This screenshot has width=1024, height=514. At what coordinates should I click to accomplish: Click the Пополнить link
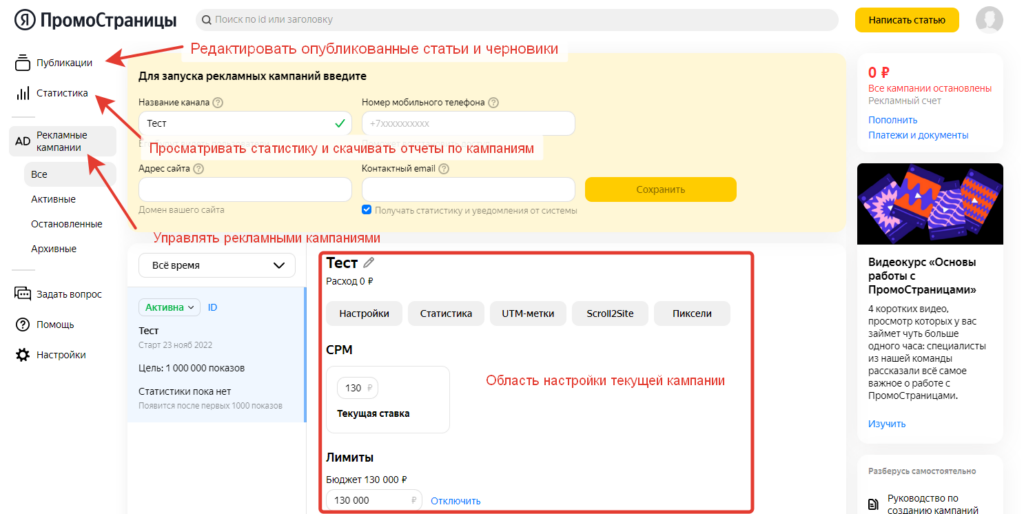pyautogui.click(x=892, y=120)
